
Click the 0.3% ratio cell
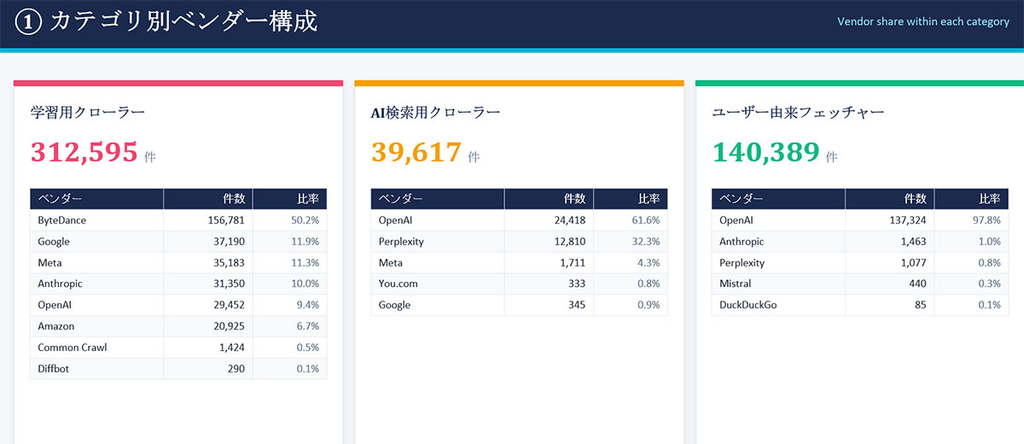(972, 284)
